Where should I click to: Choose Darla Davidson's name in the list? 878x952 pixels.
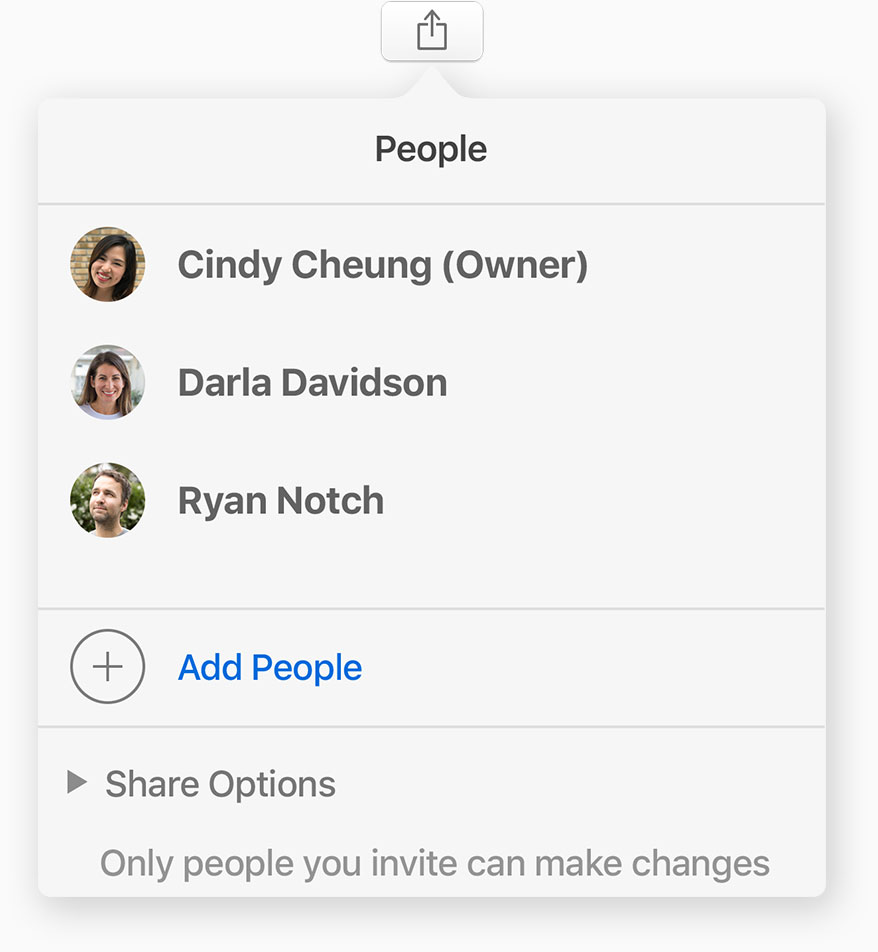point(312,382)
